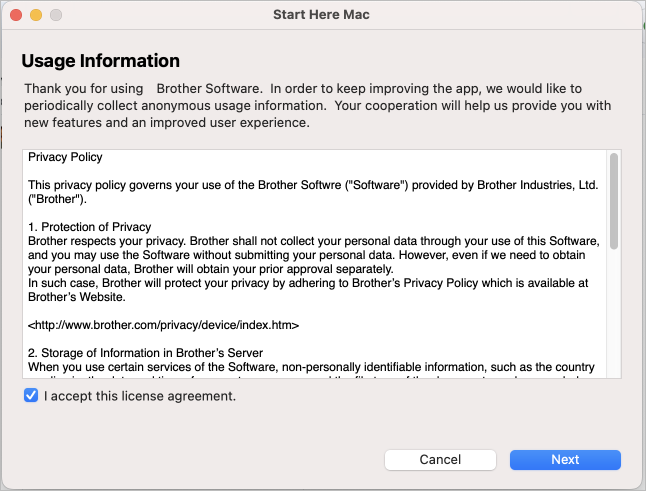Image resolution: width=646 pixels, height=491 pixels.
Task: Click '1. Protection of Privacy' heading
Action: click(89, 227)
